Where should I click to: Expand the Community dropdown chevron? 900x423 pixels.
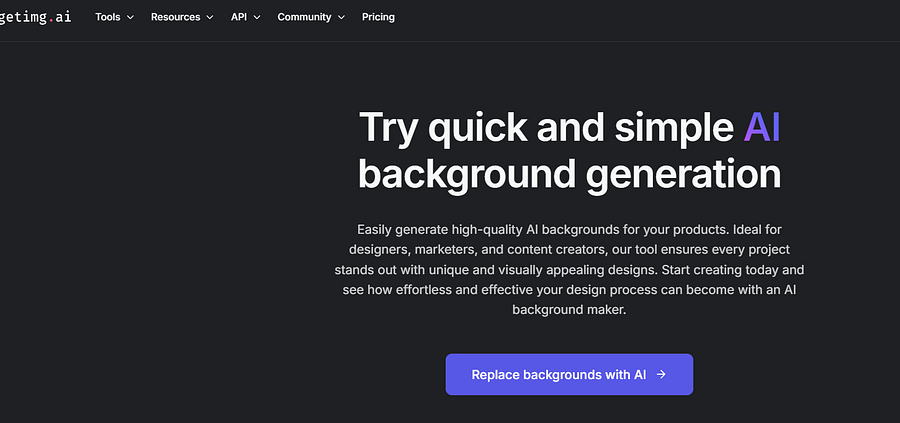[341, 17]
